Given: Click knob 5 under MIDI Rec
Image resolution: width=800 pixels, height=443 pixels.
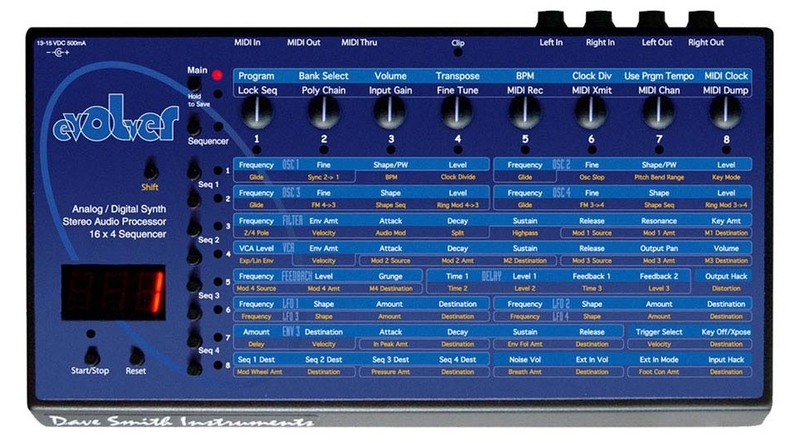Looking at the screenshot, I should pyautogui.click(x=524, y=111).
